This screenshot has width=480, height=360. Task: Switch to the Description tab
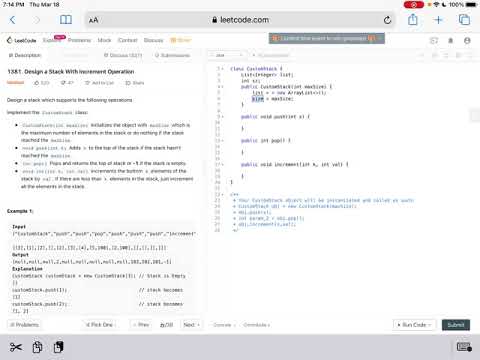[x=25, y=55]
